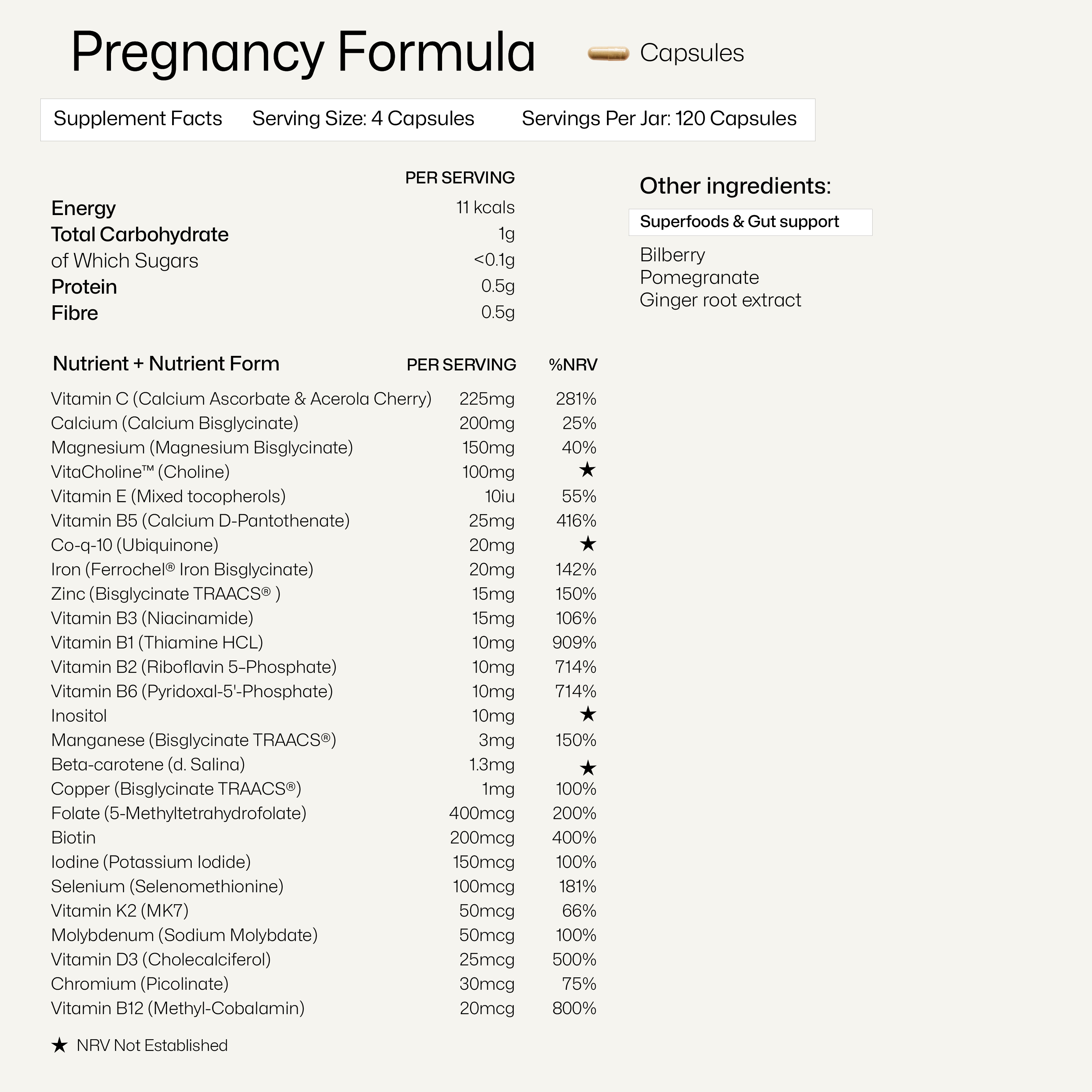
Task: Click the capsule icon beside Capsules
Action: (x=608, y=54)
